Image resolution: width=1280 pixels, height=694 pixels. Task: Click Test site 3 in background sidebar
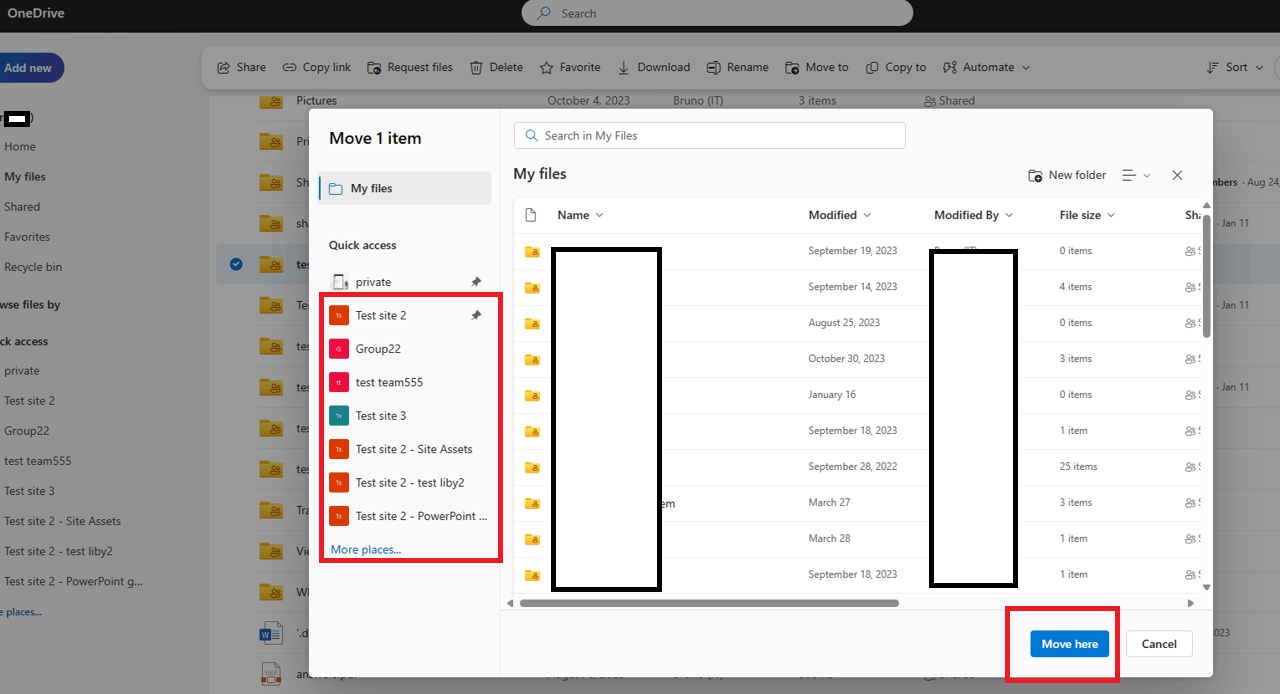pos(30,491)
